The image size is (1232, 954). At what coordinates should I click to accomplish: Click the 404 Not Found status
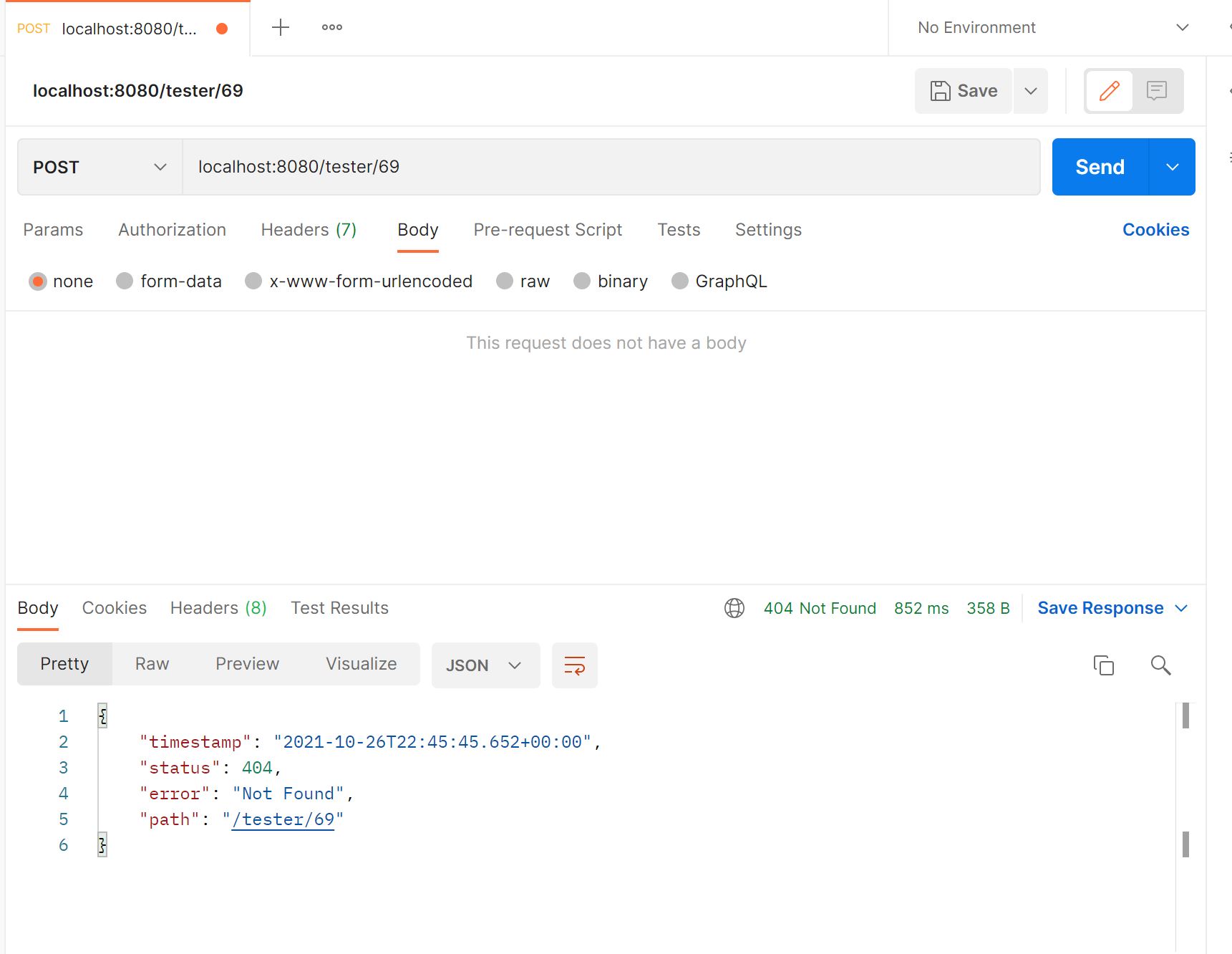(x=820, y=608)
